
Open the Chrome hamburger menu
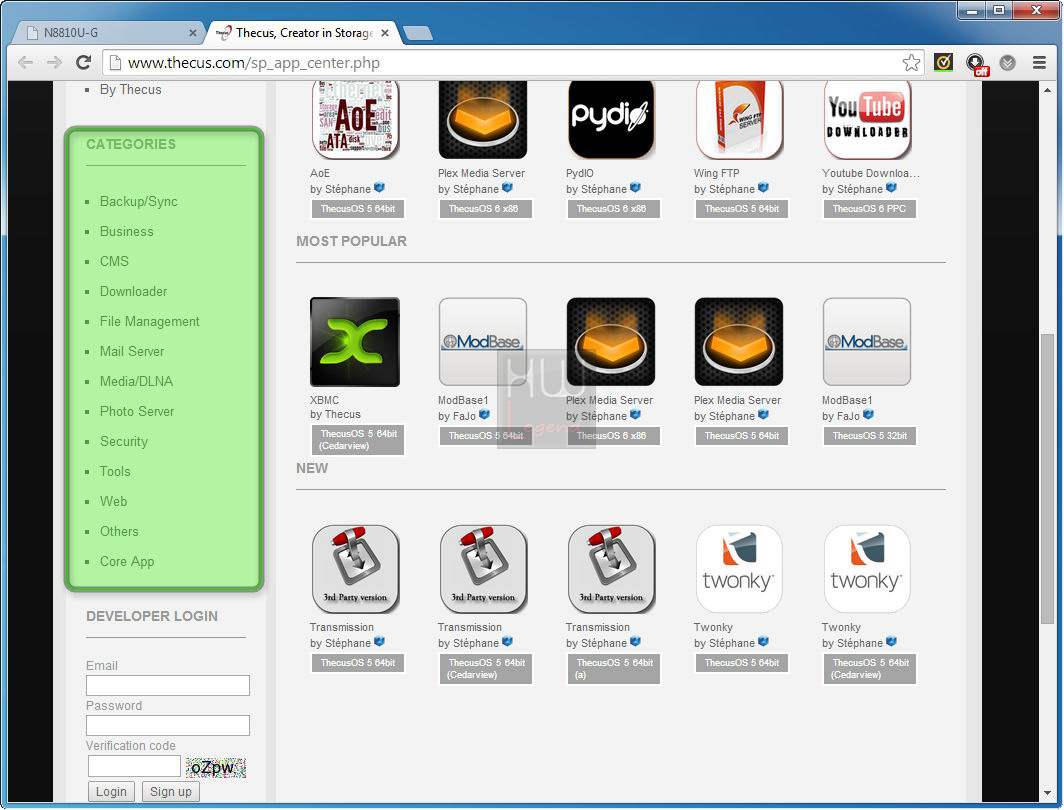pyautogui.click(x=1039, y=63)
